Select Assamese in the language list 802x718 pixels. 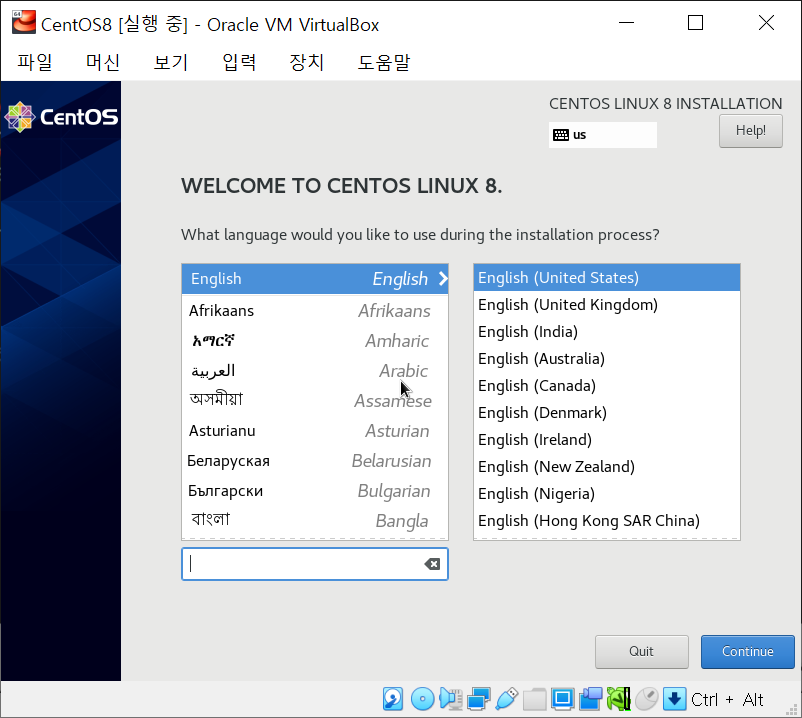click(x=315, y=400)
